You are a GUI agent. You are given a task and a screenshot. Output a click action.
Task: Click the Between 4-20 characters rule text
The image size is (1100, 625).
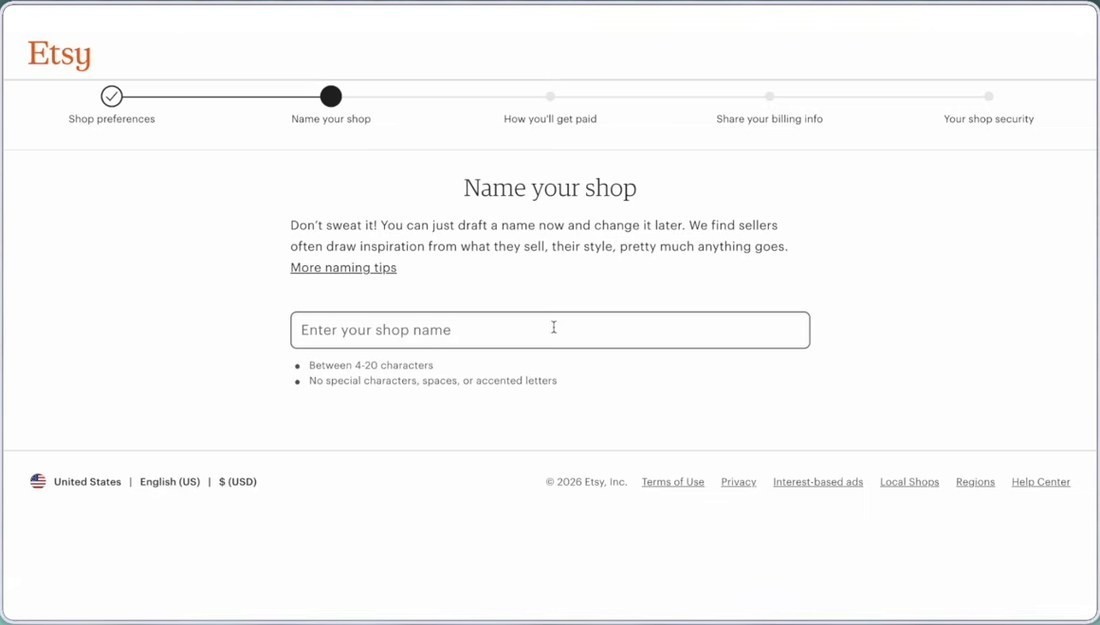pyautogui.click(x=370, y=365)
